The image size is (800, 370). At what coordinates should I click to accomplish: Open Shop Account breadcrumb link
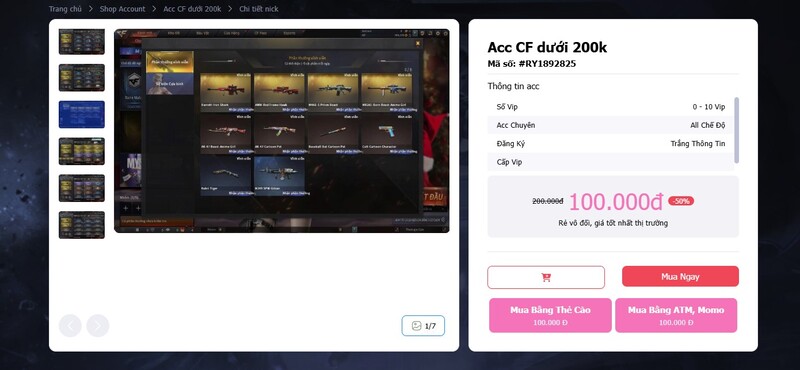(x=122, y=9)
